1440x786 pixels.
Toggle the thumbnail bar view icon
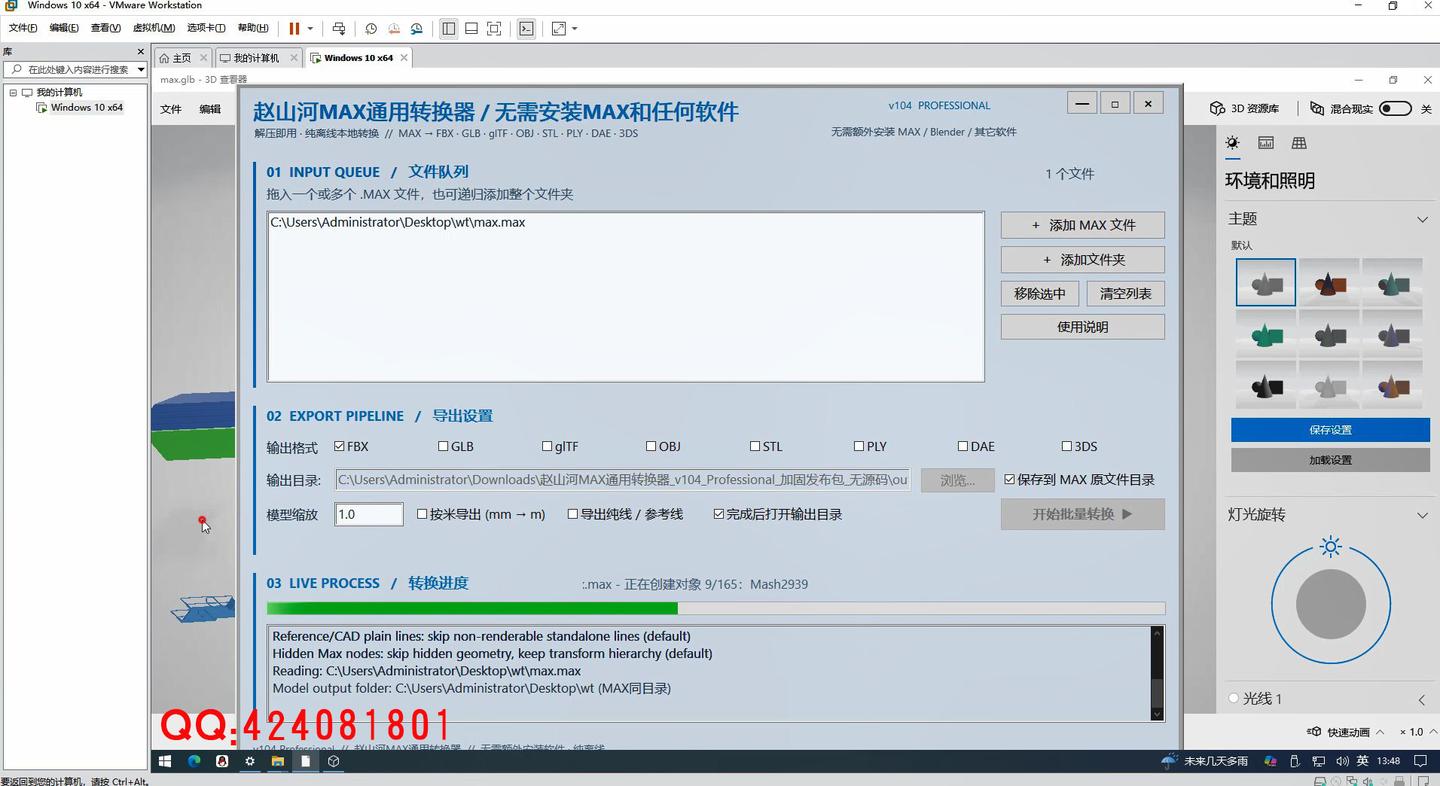(x=471, y=29)
